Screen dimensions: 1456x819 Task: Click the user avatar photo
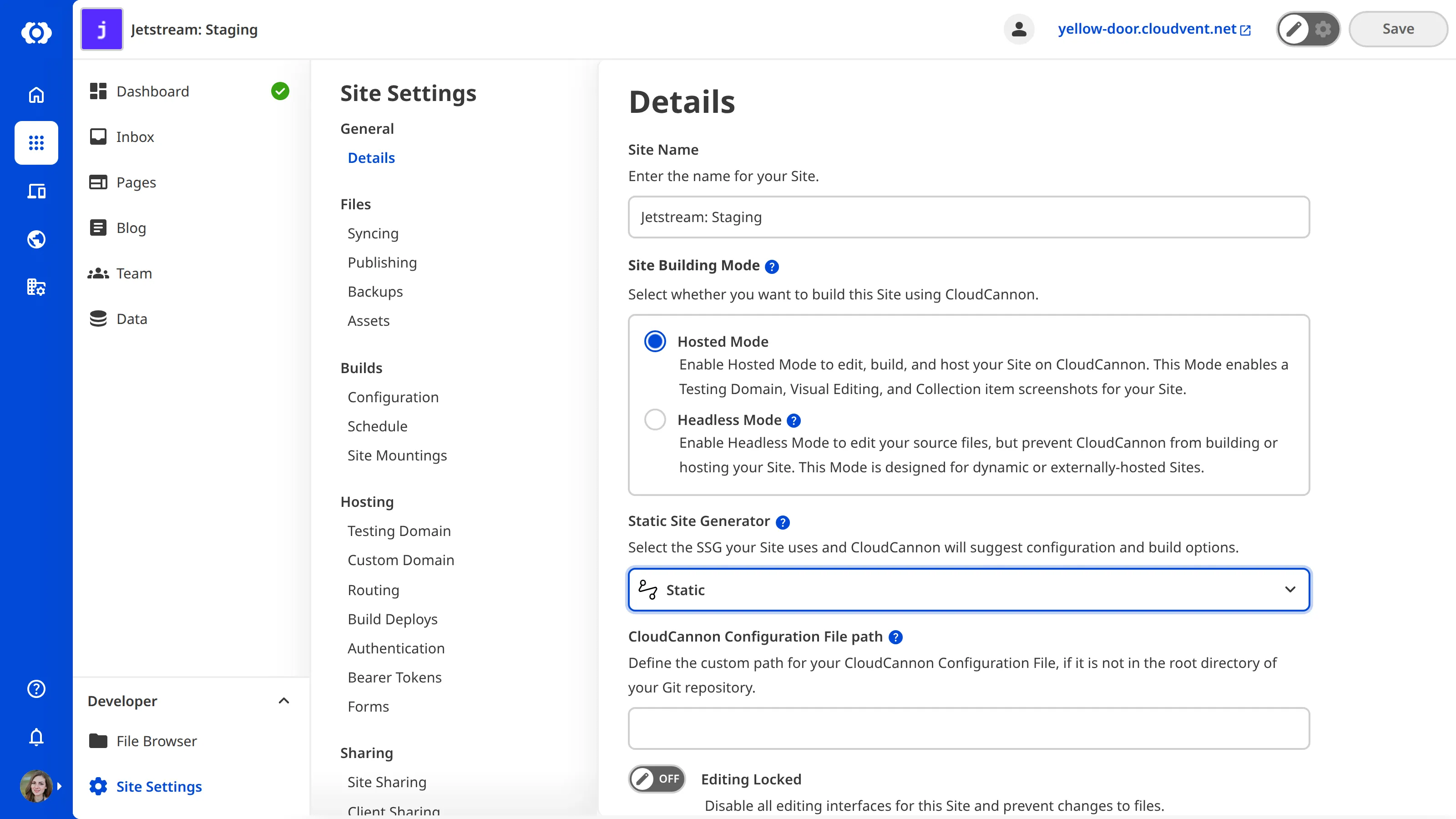(36, 786)
